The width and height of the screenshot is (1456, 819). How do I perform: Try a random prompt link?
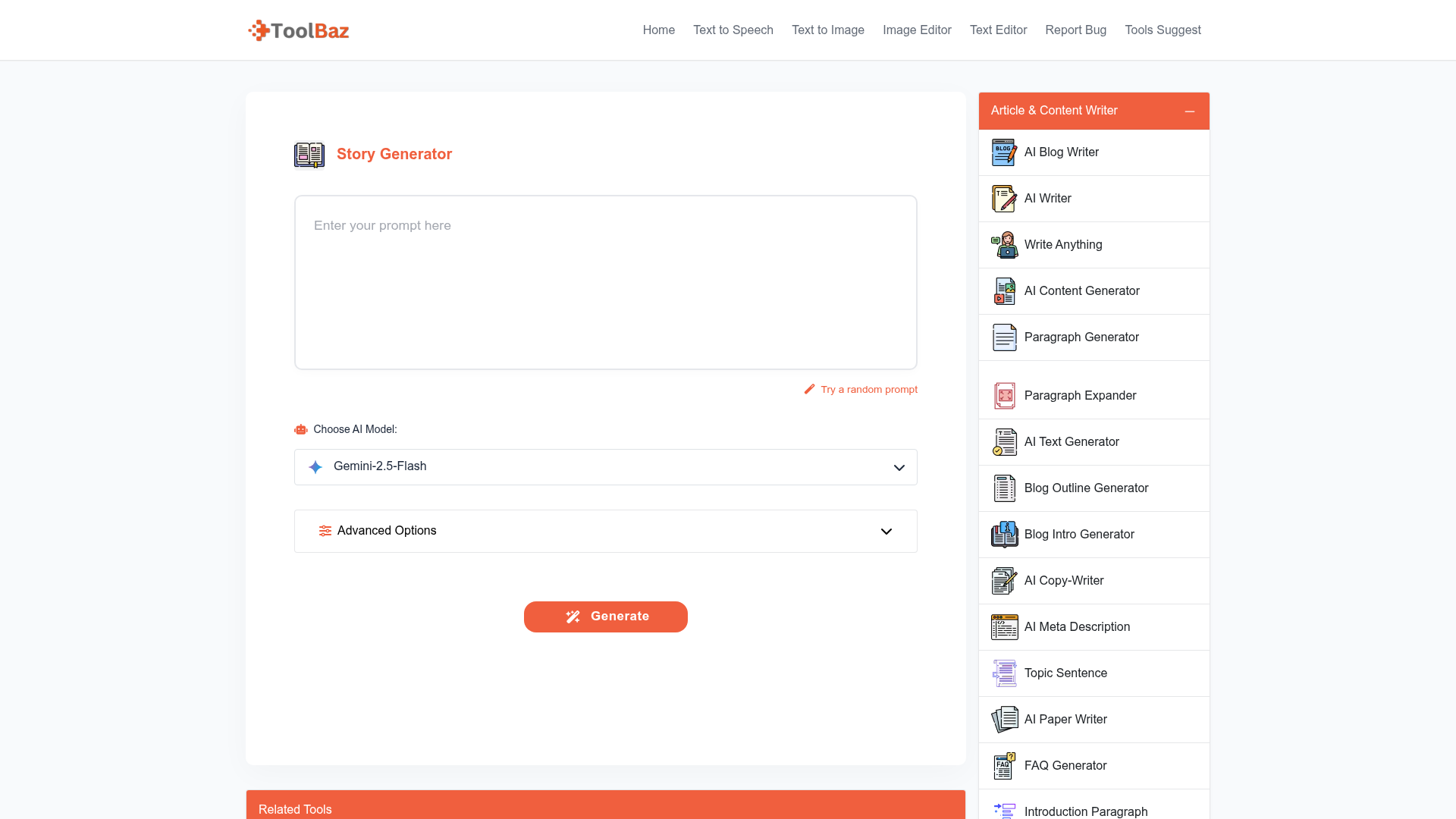click(x=868, y=390)
